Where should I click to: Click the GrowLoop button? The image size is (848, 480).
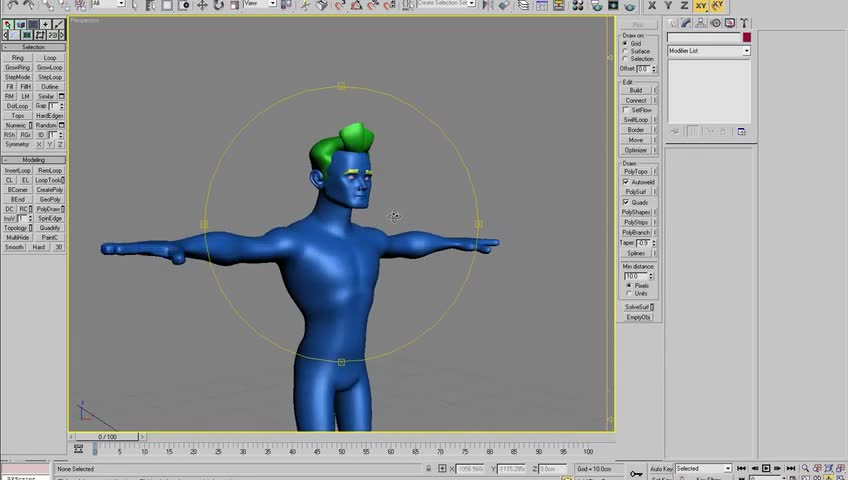click(49, 68)
